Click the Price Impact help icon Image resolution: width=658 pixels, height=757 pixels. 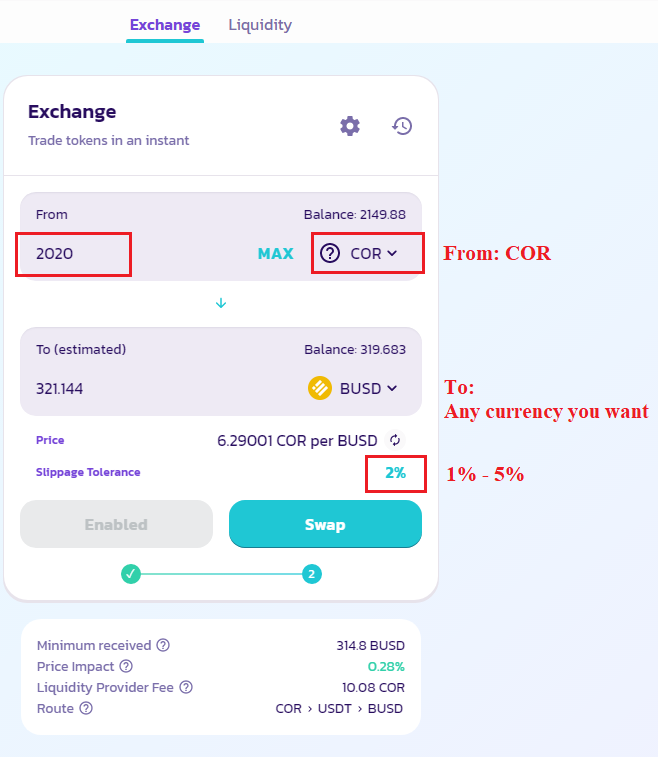126,666
